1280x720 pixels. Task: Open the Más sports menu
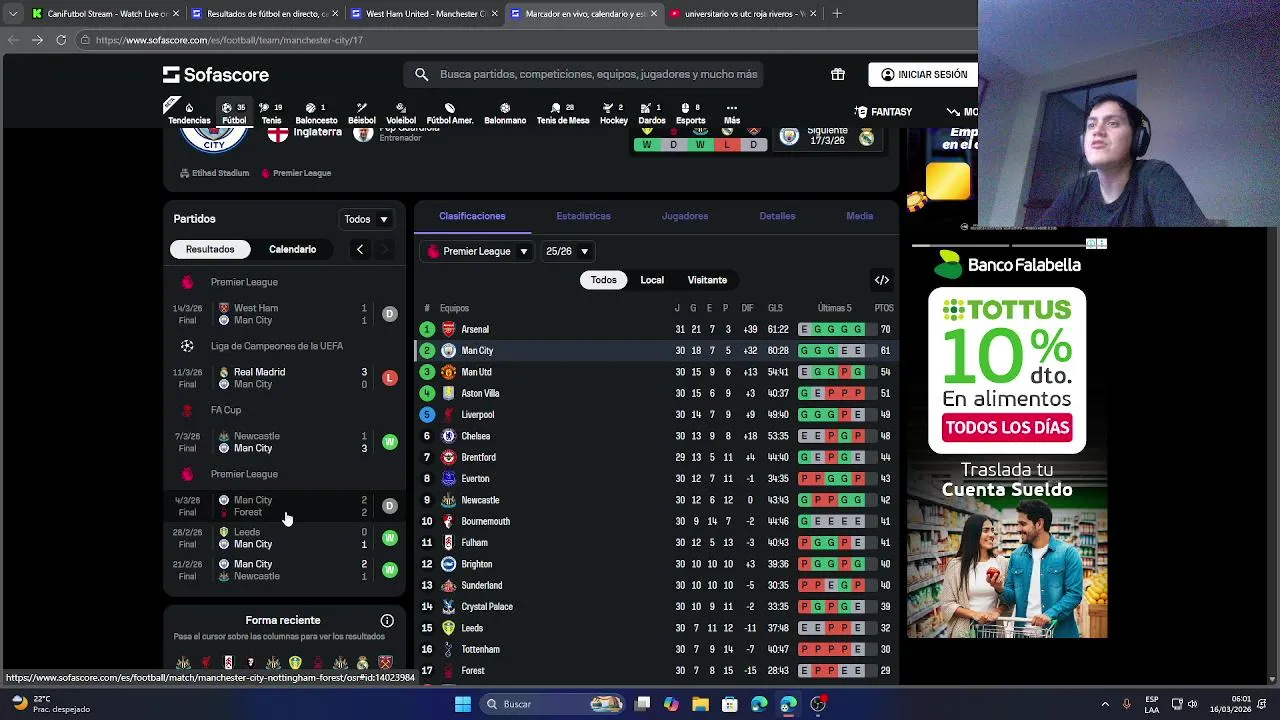(732, 114)
